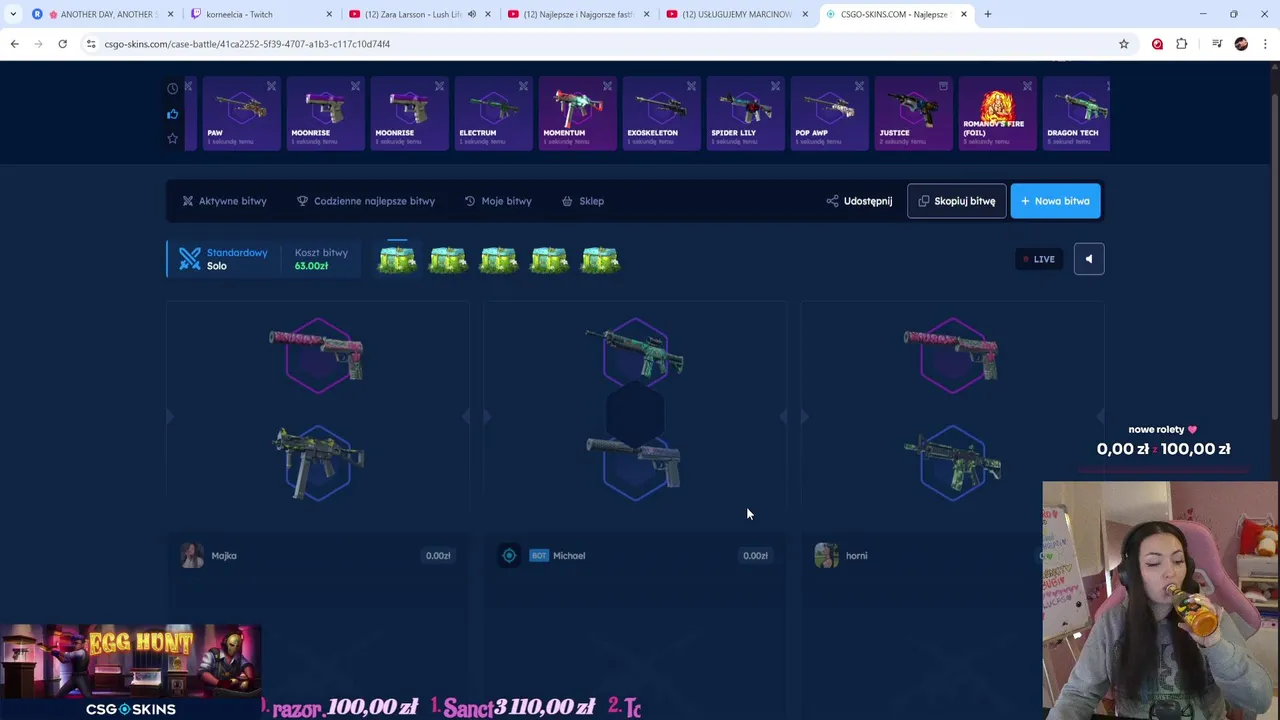Click the recent drops clock icon

(172, 89)
